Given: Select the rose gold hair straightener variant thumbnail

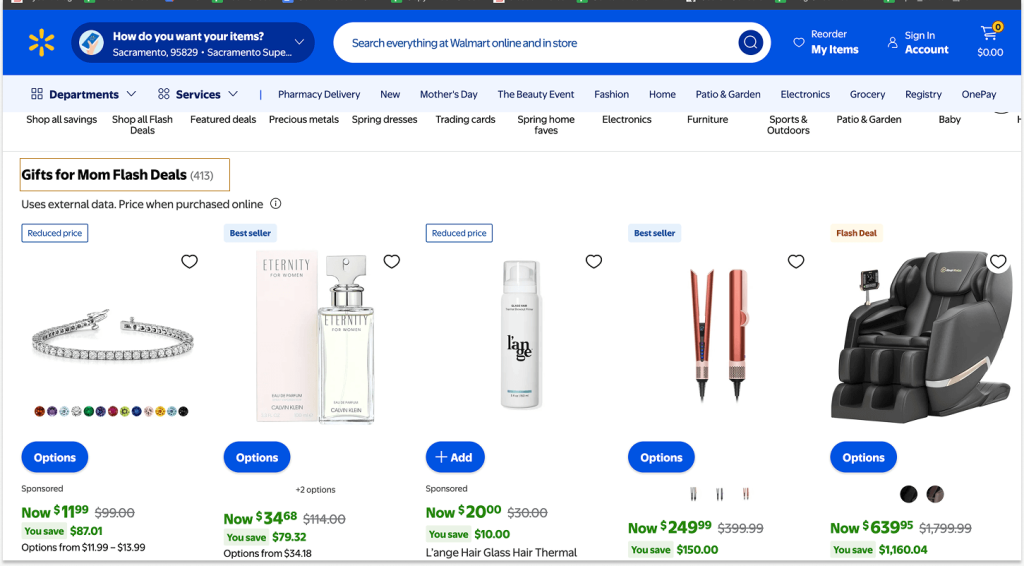Looking at the screenshot, I should click(x=746, y=494).
